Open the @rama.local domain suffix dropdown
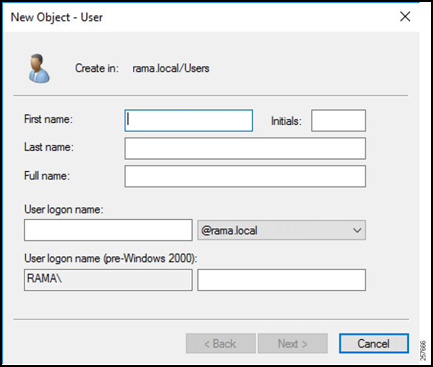433x367 pixels. 281,230
